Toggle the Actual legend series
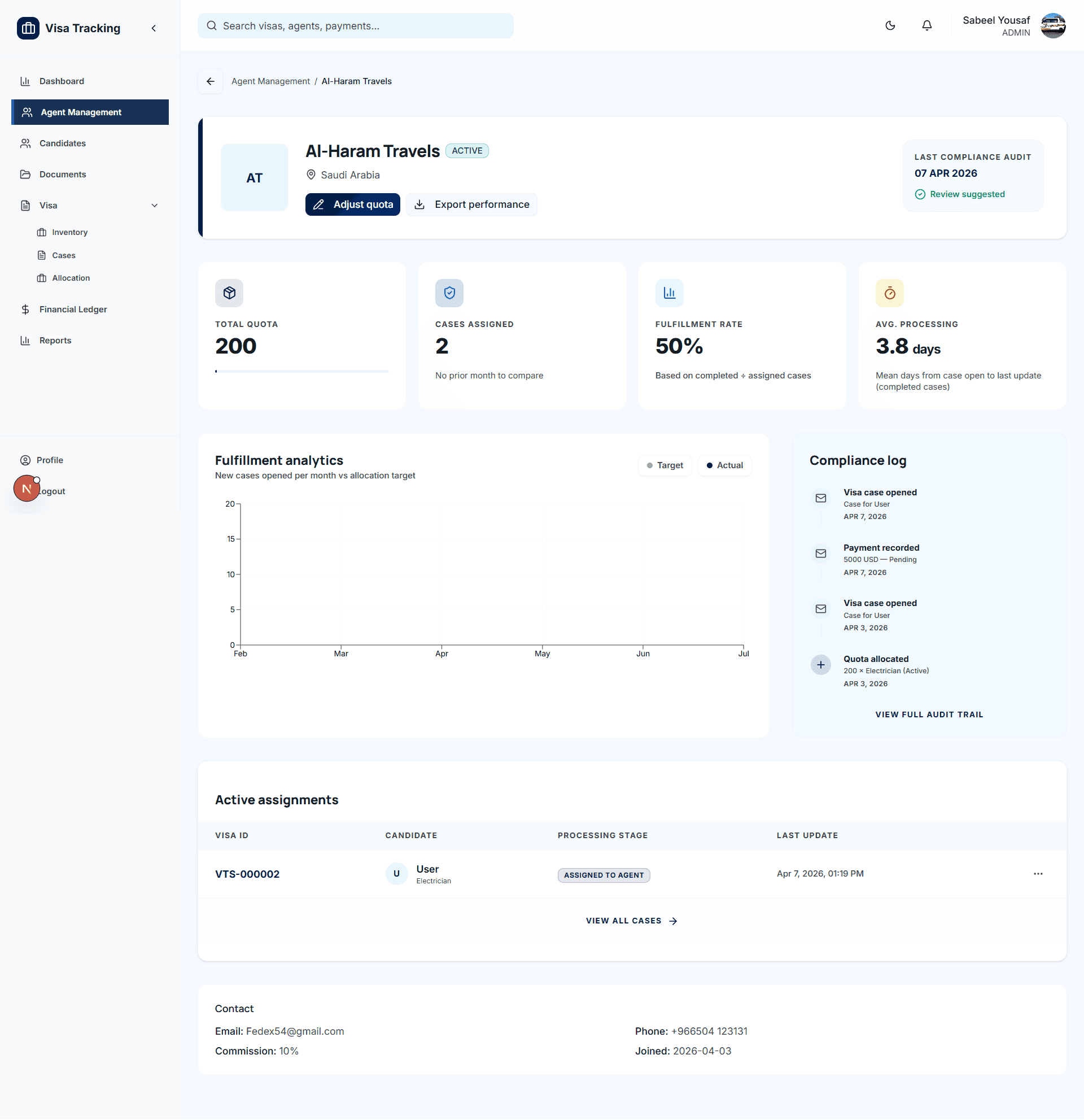The width and height of the screenshot is (1084, 1120). tap(724, 465)
